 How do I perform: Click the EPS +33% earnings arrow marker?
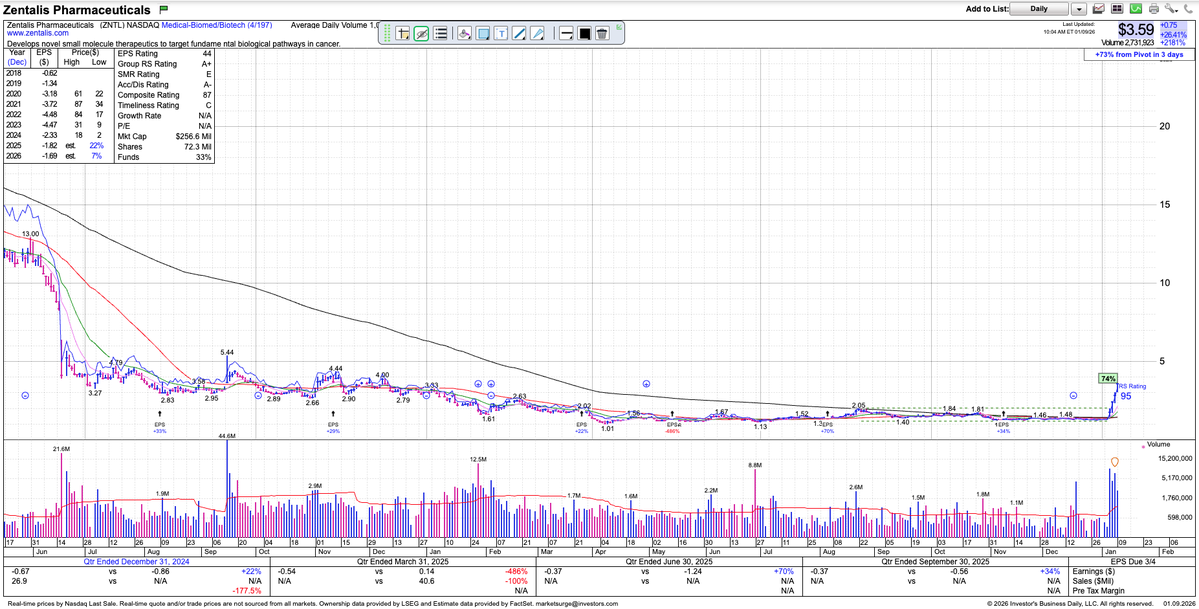(159, 423)
